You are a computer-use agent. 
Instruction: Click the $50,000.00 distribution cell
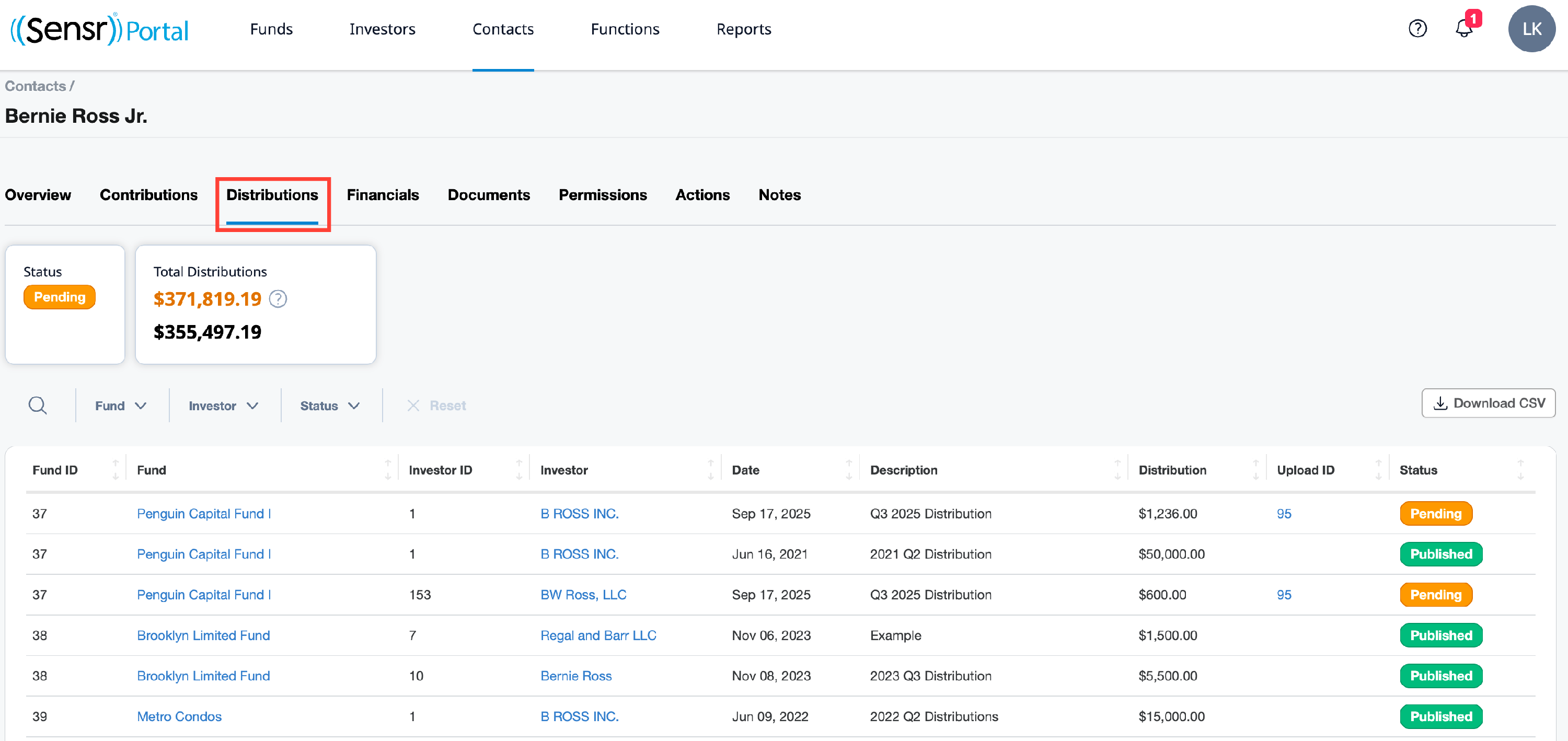click(1171, 554)
